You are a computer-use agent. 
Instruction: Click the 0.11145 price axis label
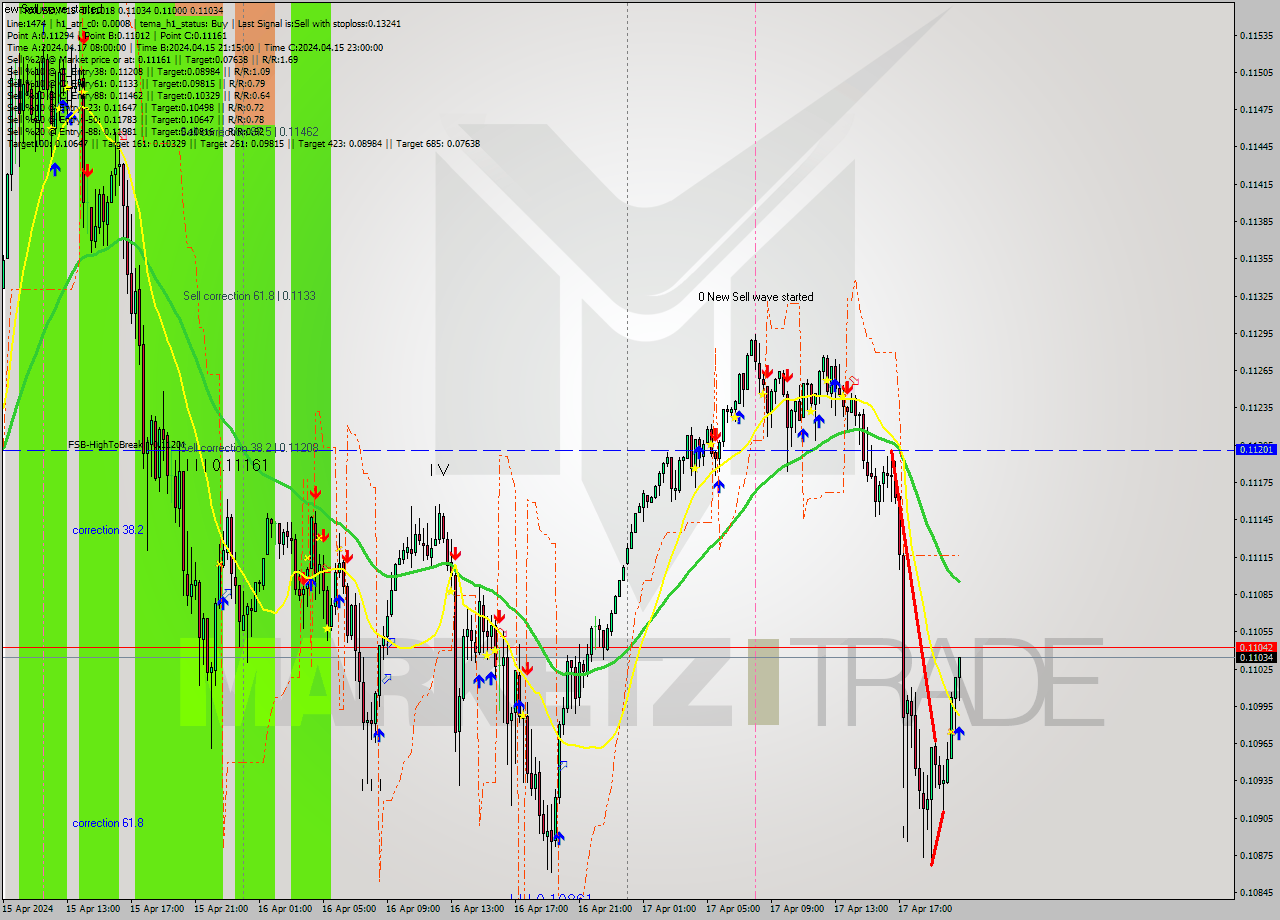(x=1257, y=520)
